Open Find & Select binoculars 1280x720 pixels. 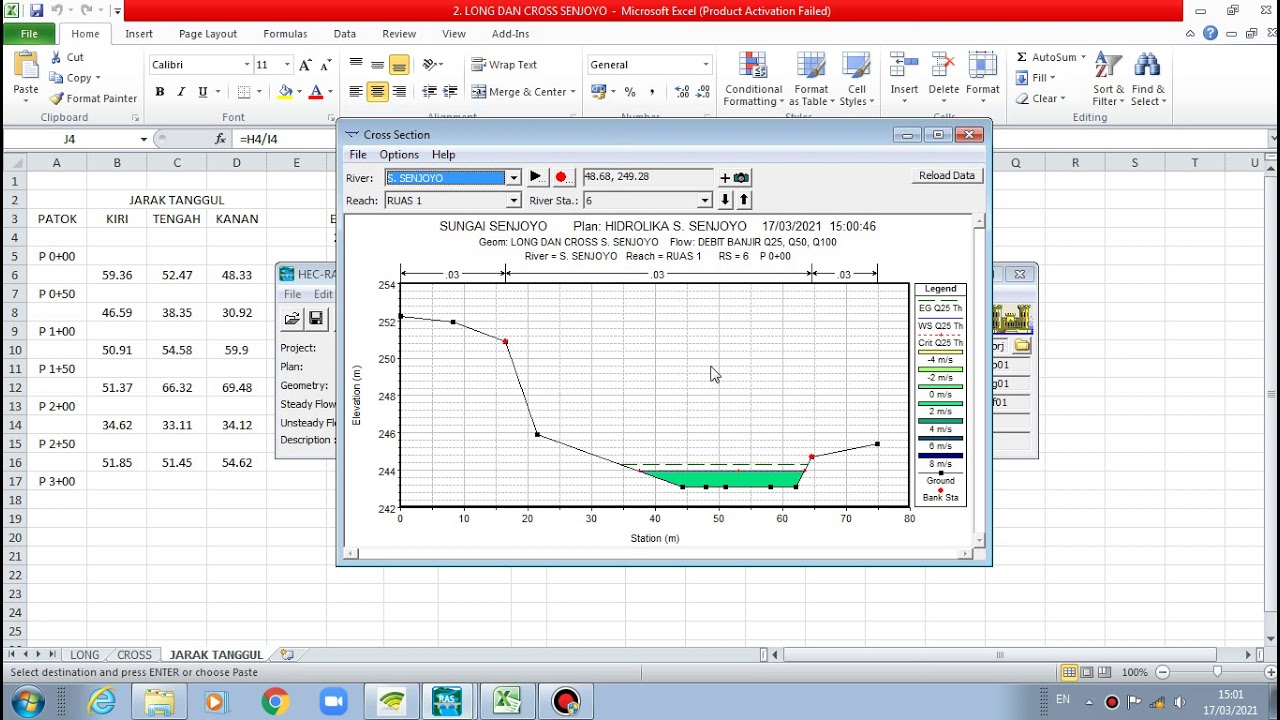click(1148, 79)
